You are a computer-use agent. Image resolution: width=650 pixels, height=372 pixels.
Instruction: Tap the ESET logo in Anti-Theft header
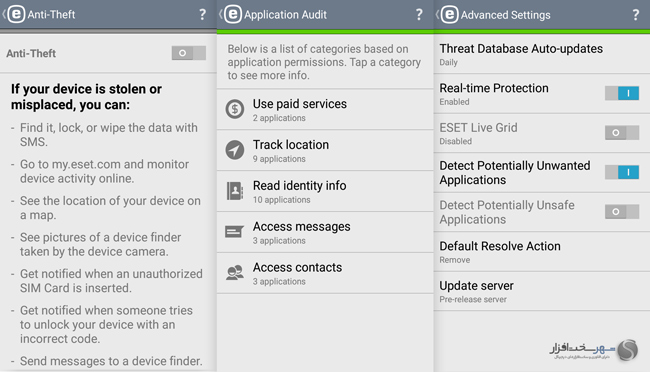(16, 15)
